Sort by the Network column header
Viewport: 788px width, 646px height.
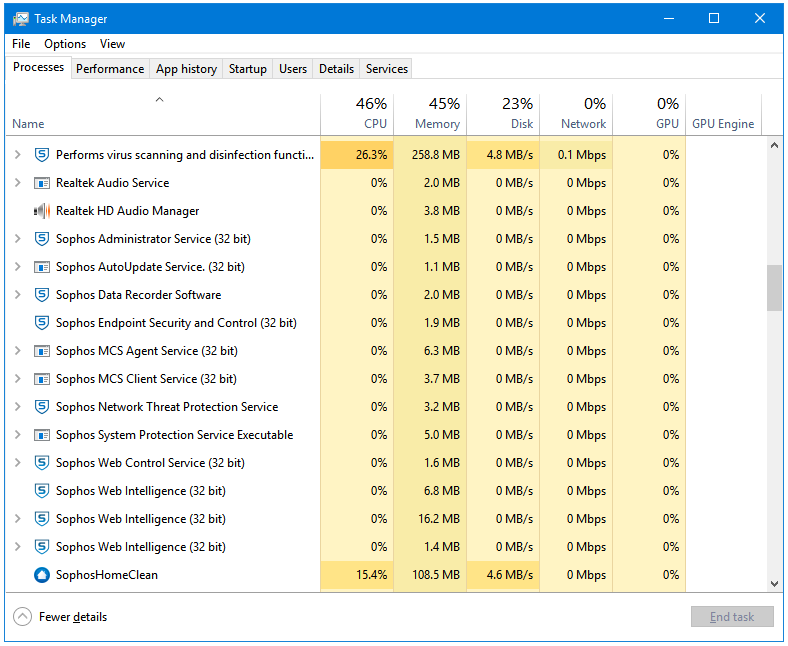576,115
